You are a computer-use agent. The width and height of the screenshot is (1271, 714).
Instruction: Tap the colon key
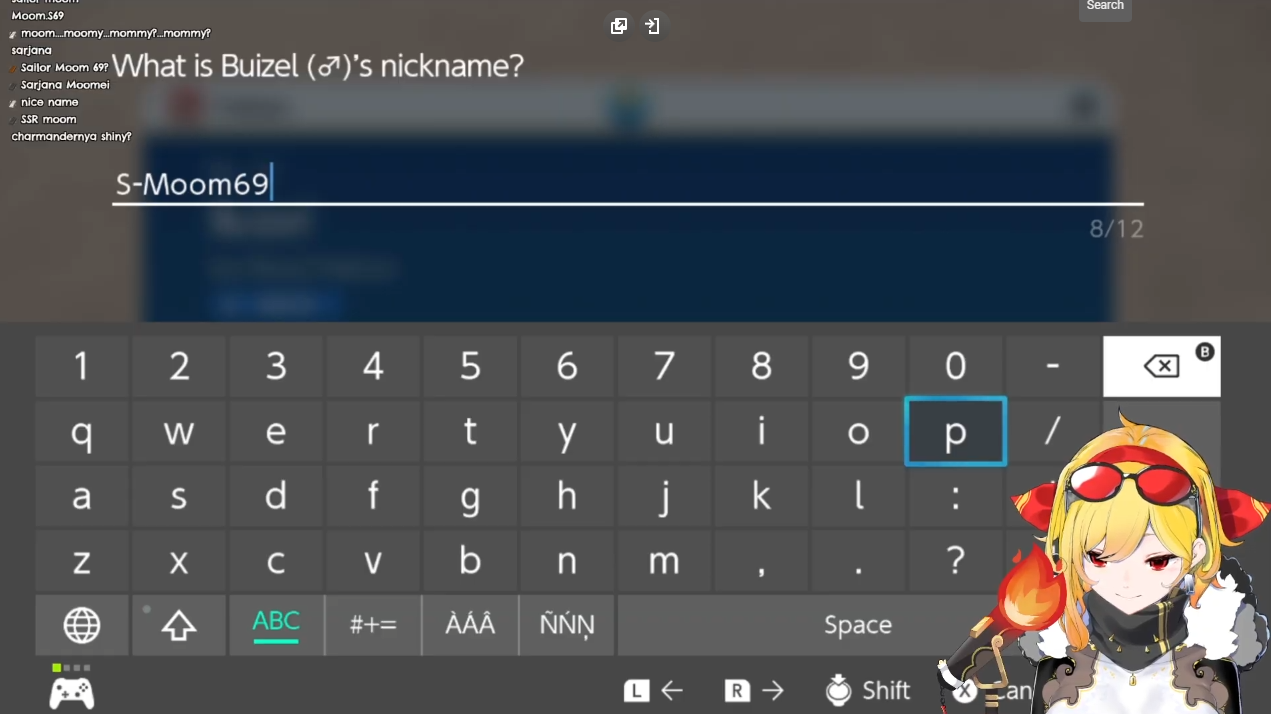click(x=955, y=496)
